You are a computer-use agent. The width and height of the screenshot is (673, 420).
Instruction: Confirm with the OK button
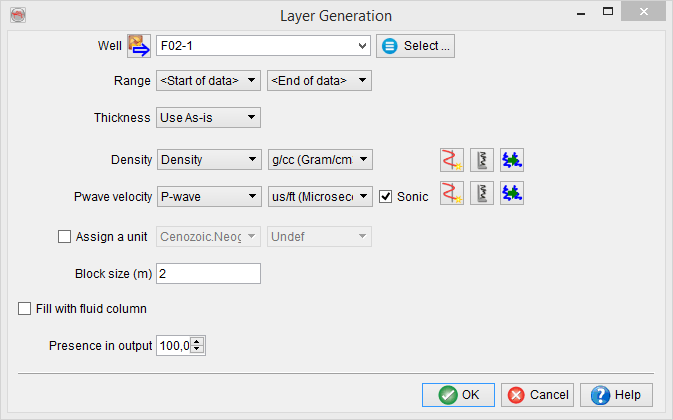(x=458, y=395)
